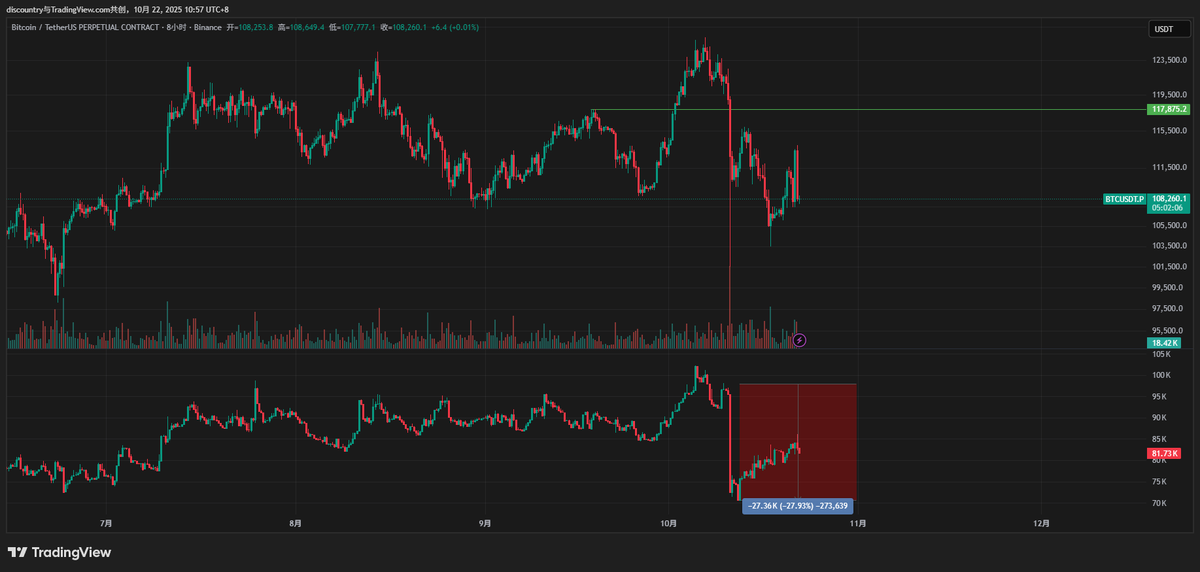Click the 123,500.0 mark on price axis

click(x=1168, y=61)
